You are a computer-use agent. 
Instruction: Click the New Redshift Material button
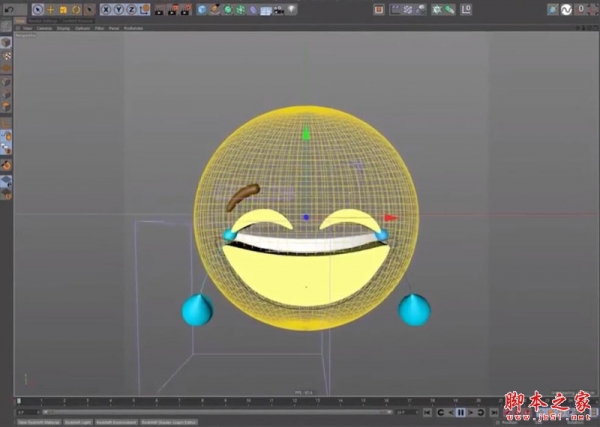tap(38, 422)
